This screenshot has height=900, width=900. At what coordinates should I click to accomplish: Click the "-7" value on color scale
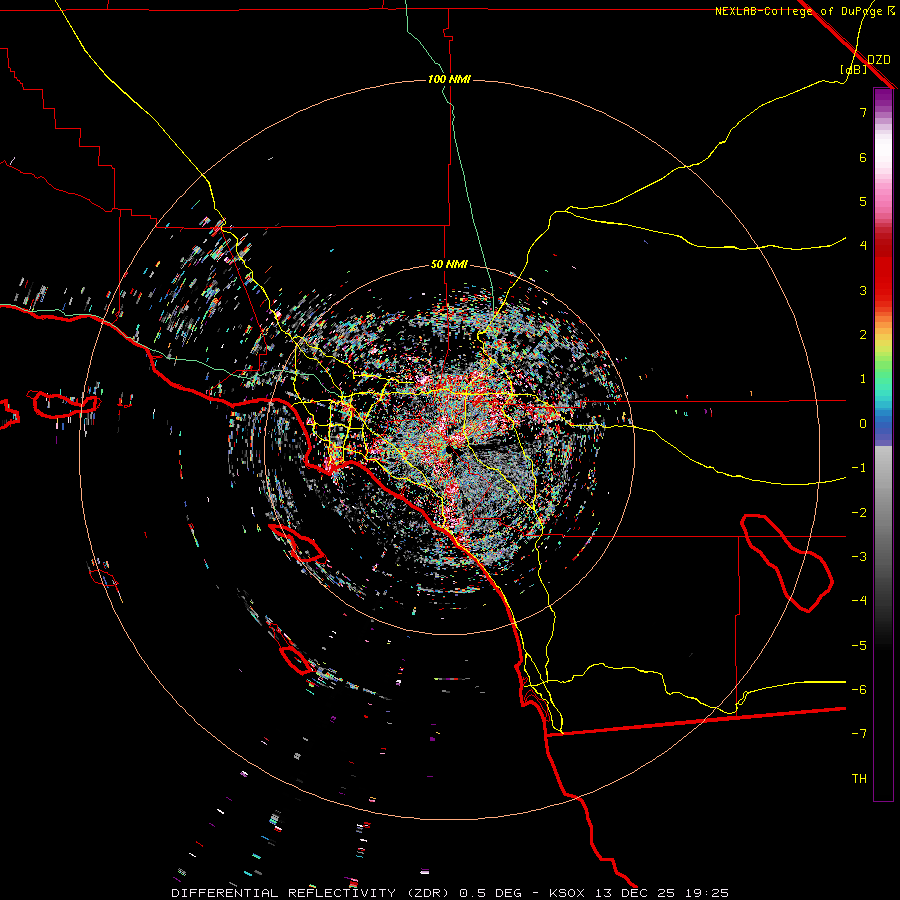(859, 734)
